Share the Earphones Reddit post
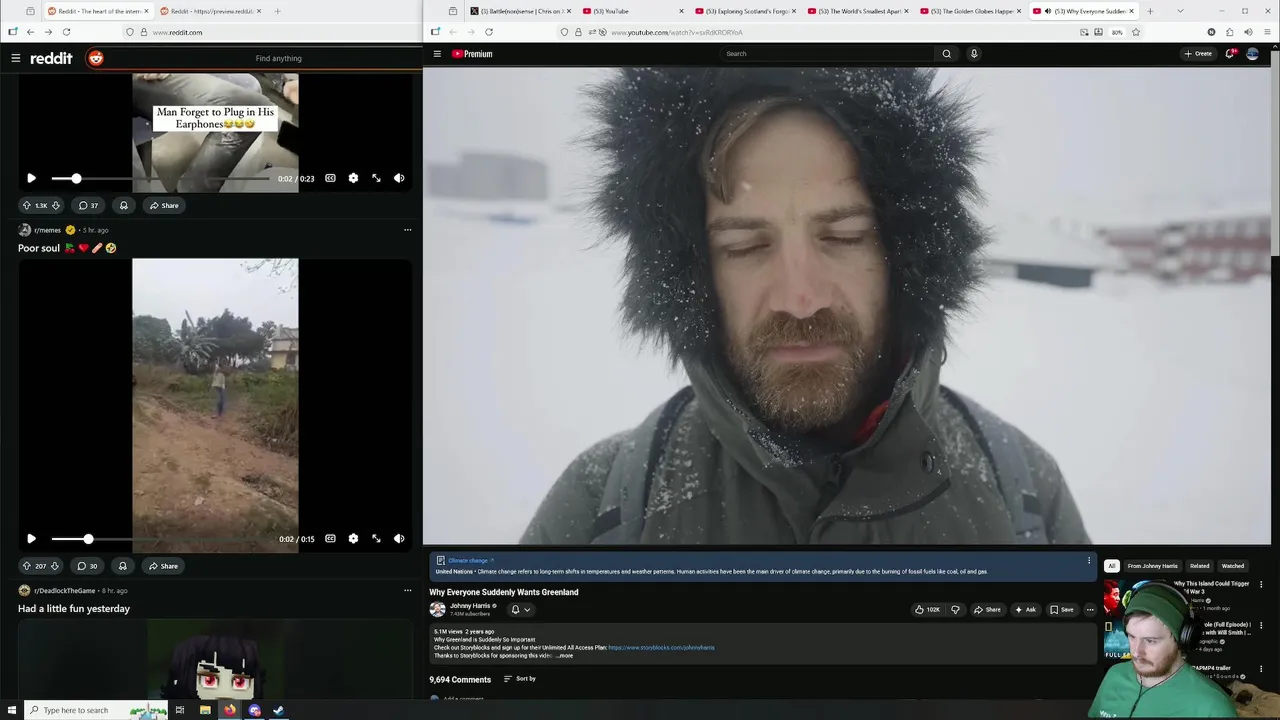 [163, 205]
